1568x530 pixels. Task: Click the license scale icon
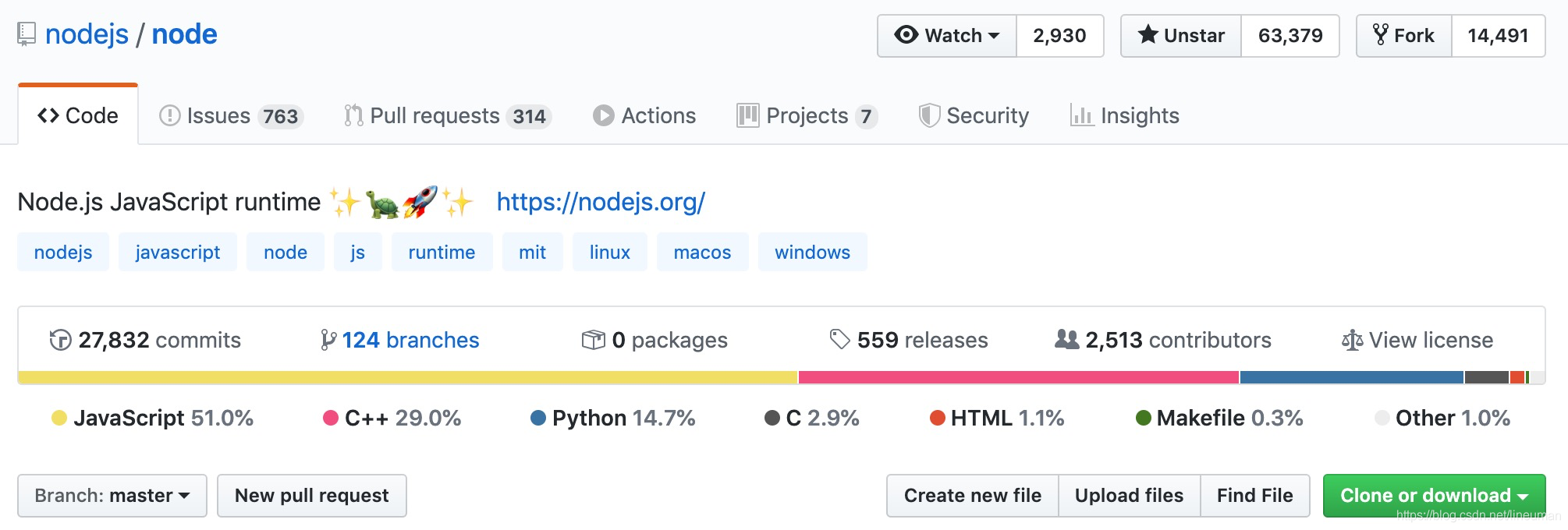[1352, 341]
